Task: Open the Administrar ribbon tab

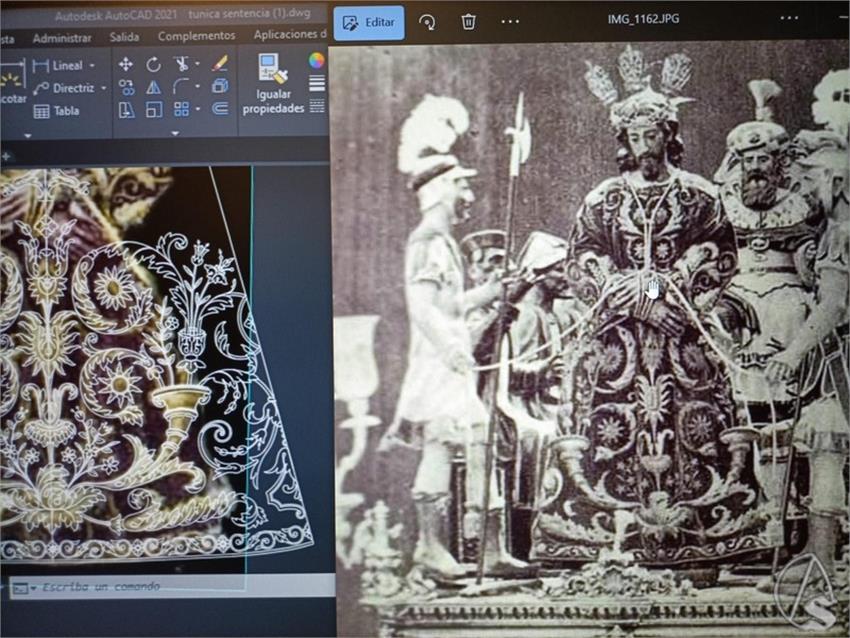Action: pyautogui.click(x=62, y=37)
